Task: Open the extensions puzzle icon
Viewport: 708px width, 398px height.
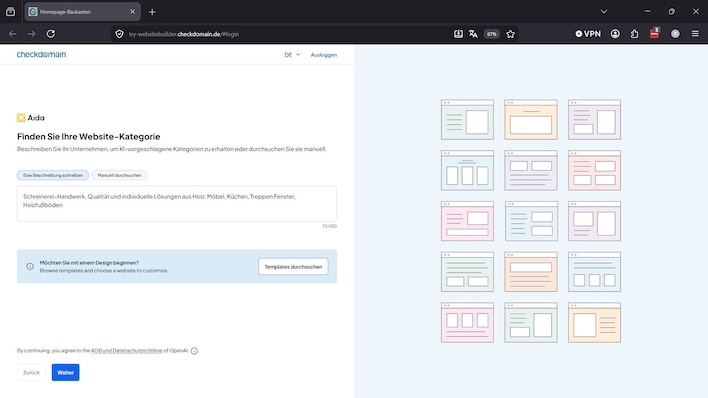Action: (x=634, y=34)
